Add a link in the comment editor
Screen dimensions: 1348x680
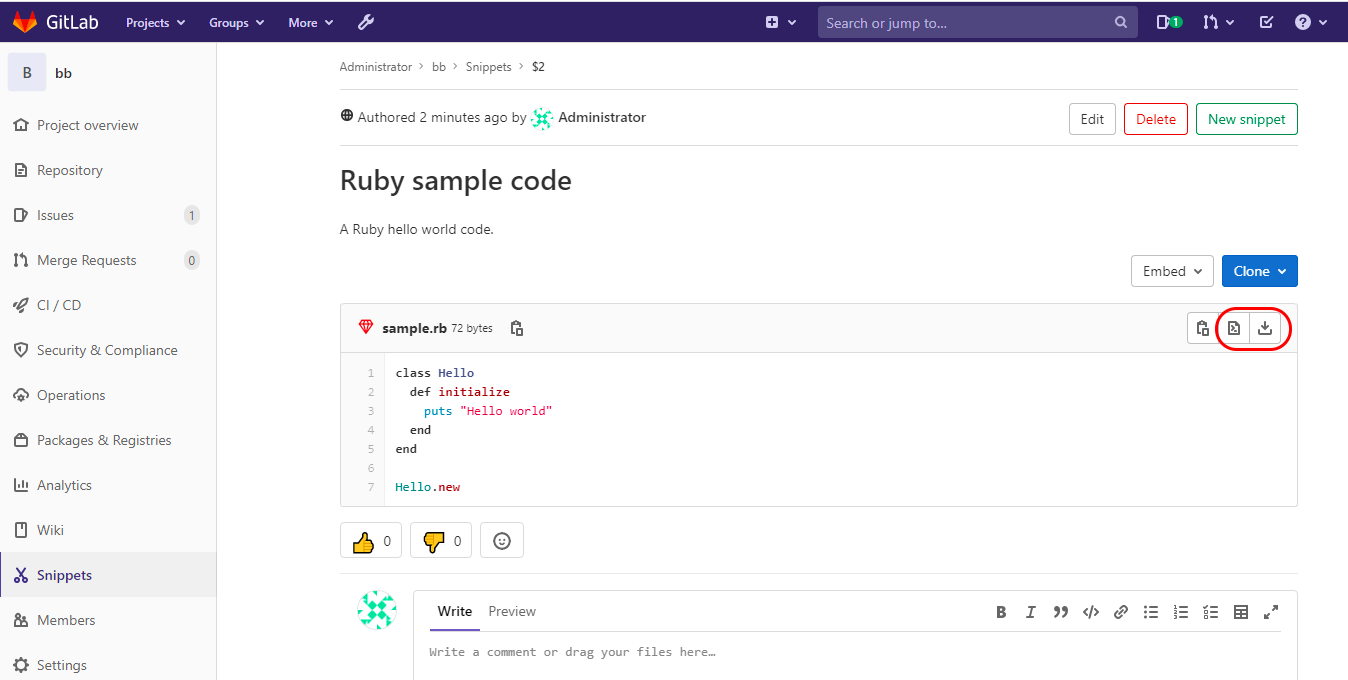[x=1121, y=612]
